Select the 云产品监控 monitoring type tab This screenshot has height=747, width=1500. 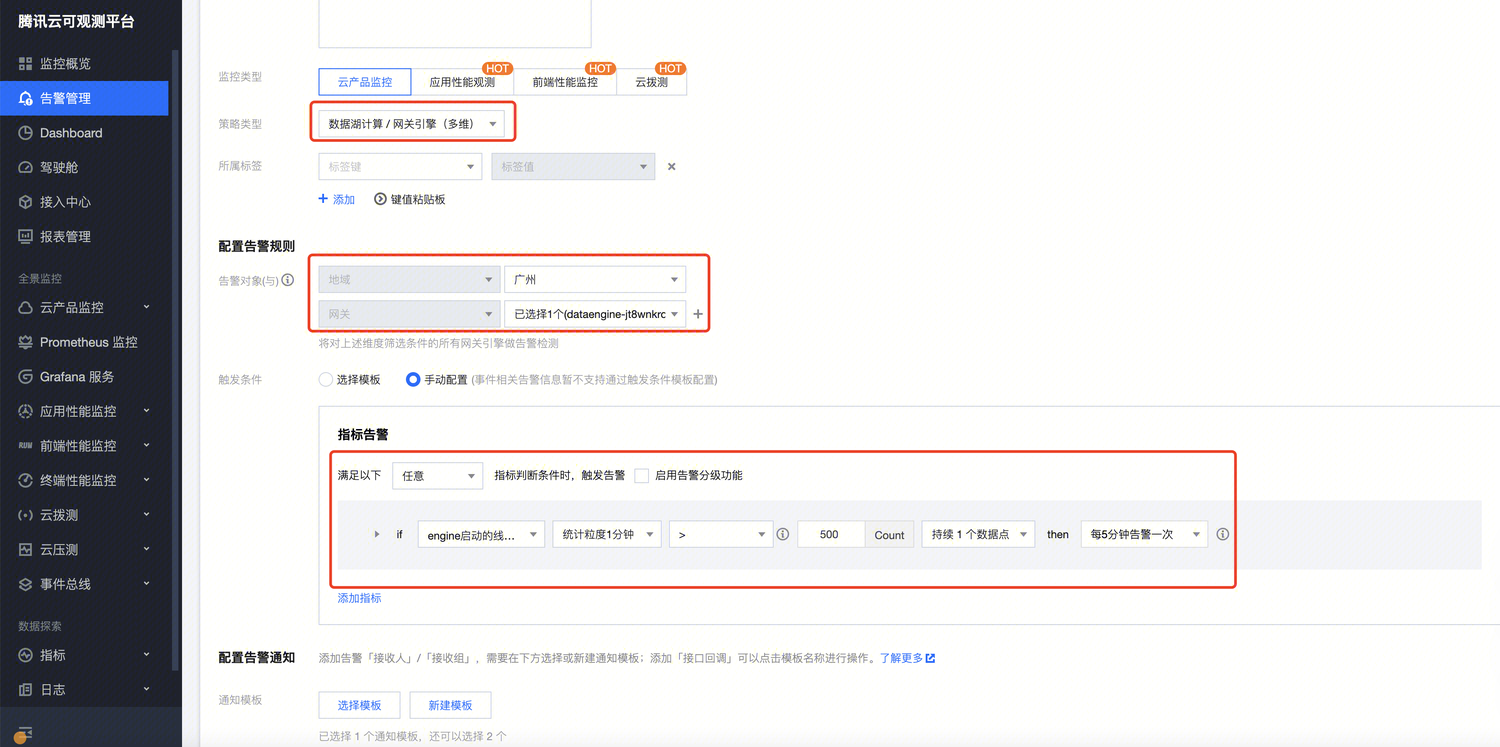click(365, 82)
